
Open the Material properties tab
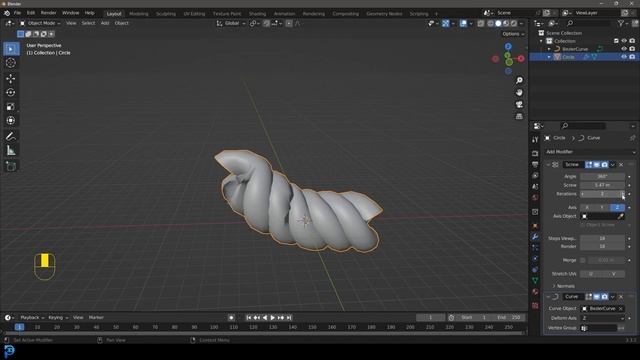[535, 292]
